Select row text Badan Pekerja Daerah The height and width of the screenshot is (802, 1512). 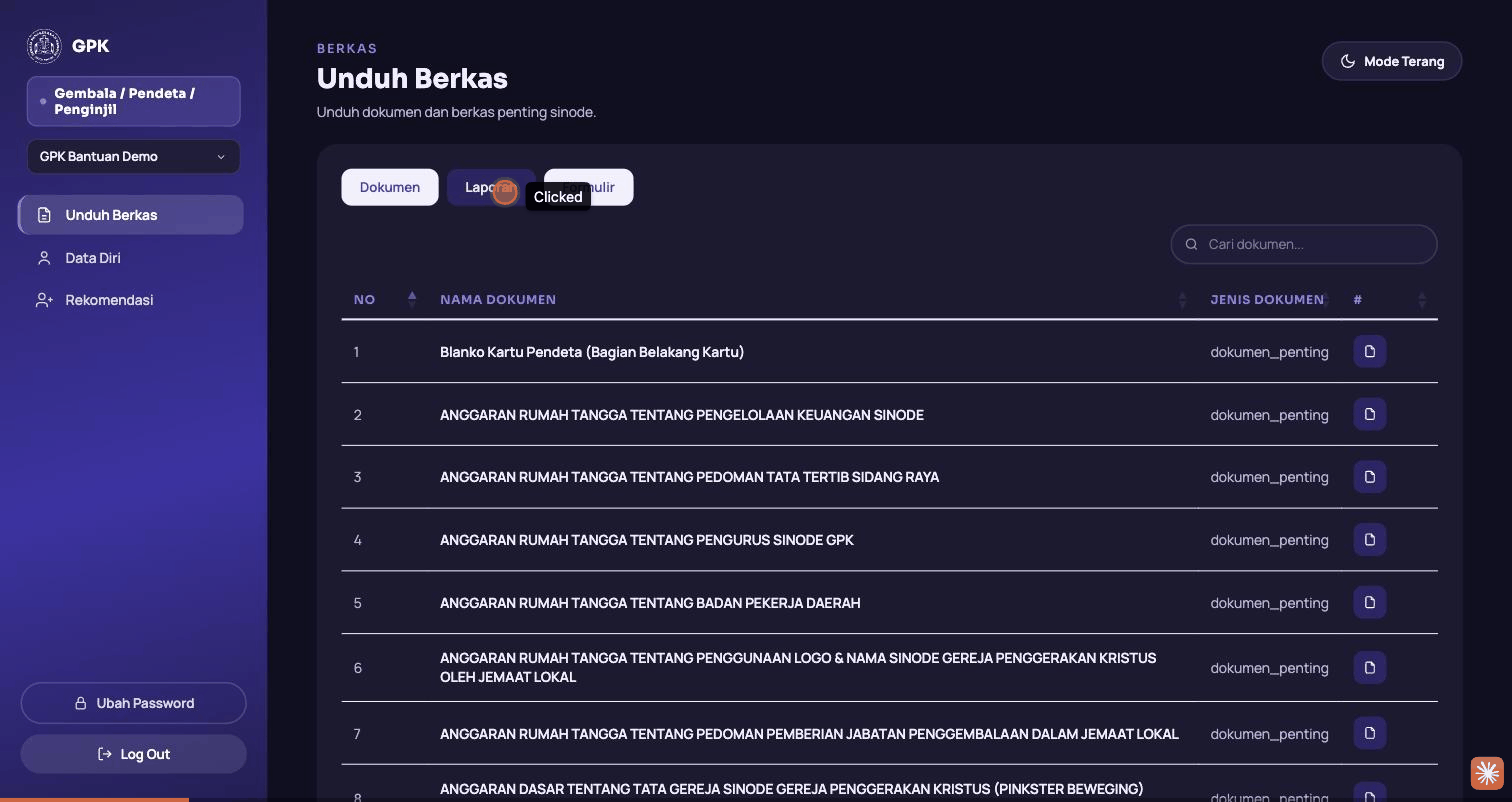[650, 603]
